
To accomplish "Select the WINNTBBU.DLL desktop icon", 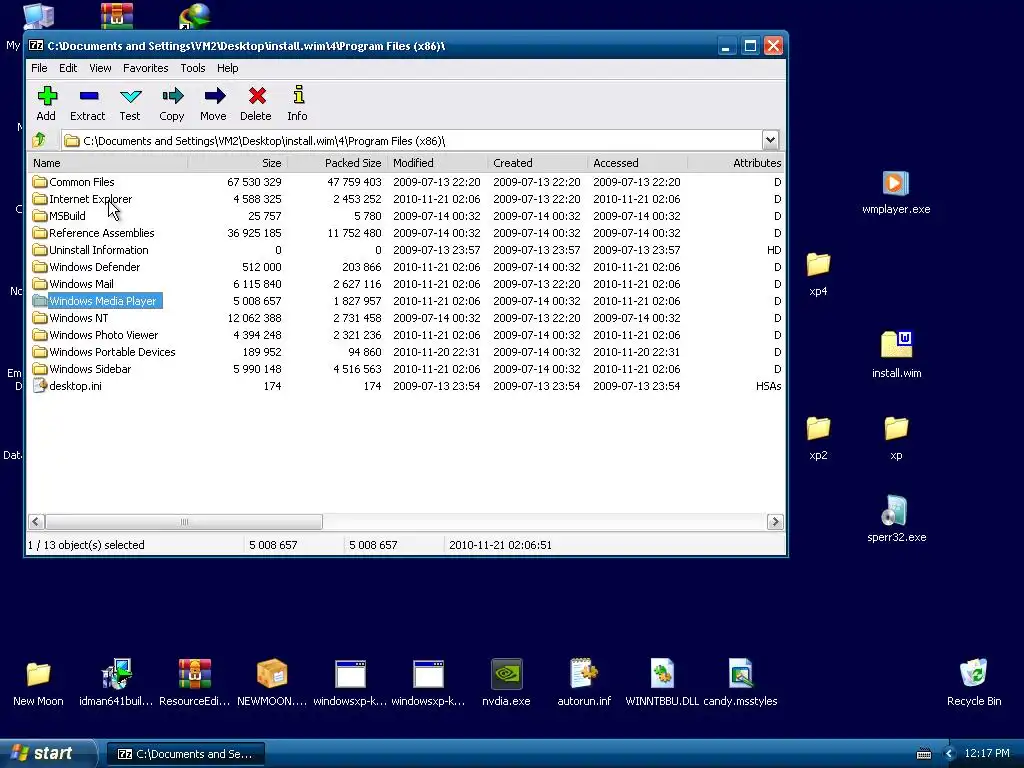I will pos(662,682).
